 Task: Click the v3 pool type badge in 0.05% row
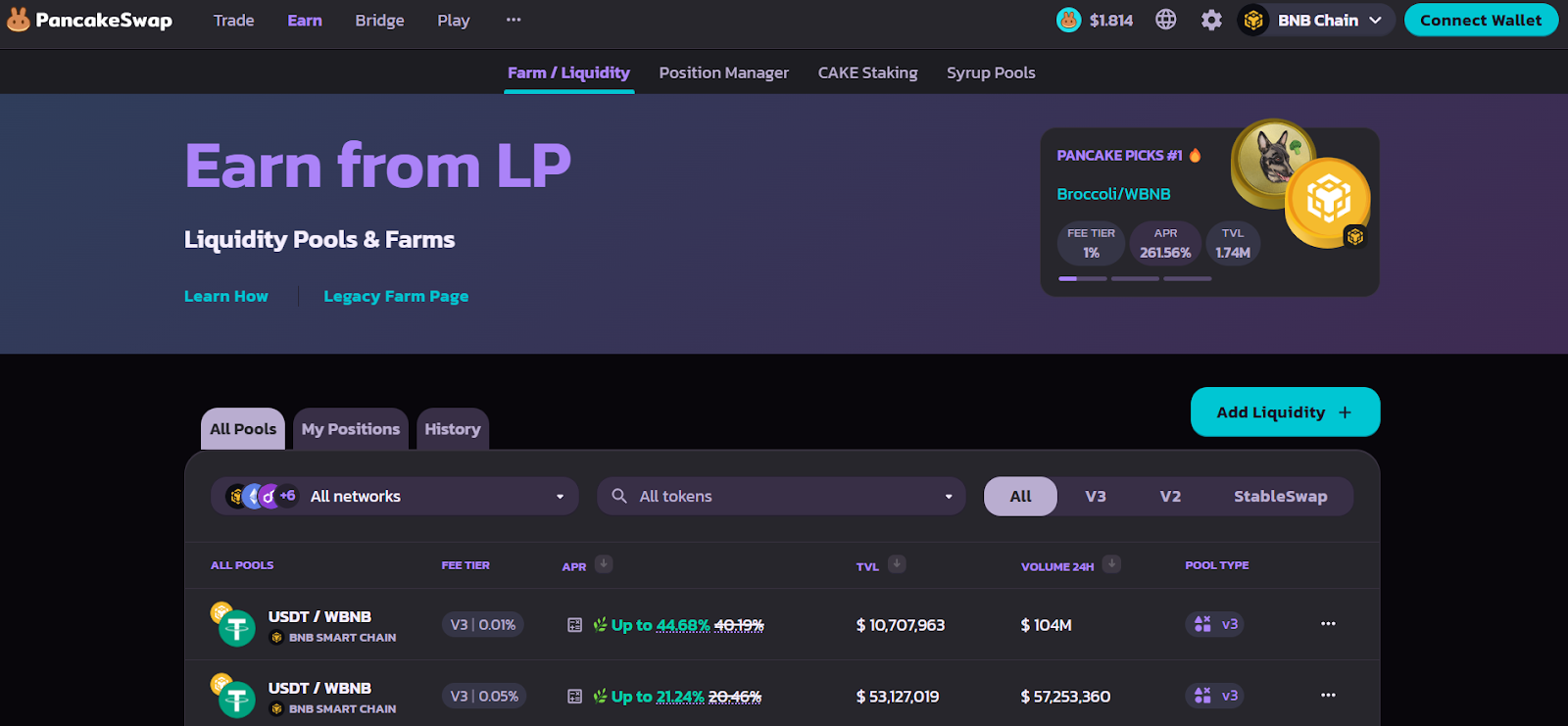click(x=1214, y=696)
